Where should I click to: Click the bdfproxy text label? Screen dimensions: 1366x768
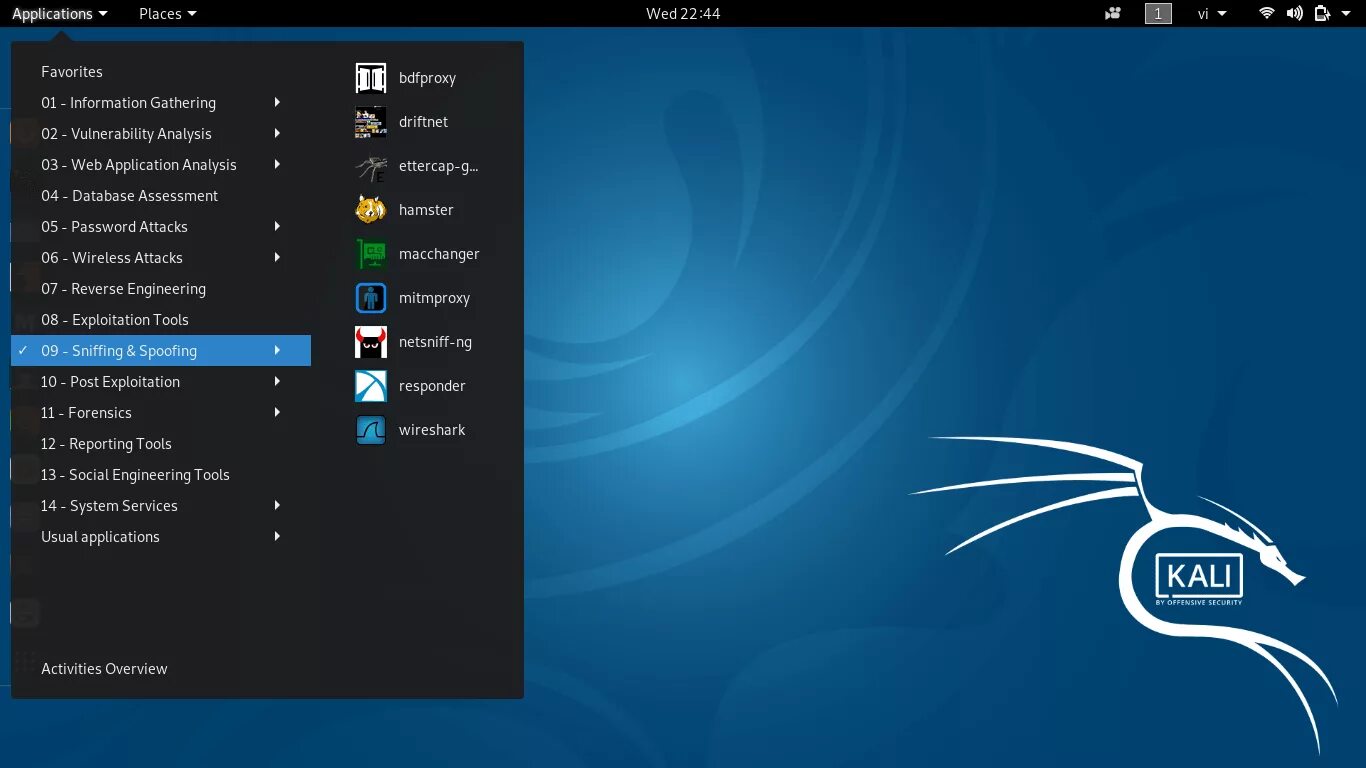[427, 78]
